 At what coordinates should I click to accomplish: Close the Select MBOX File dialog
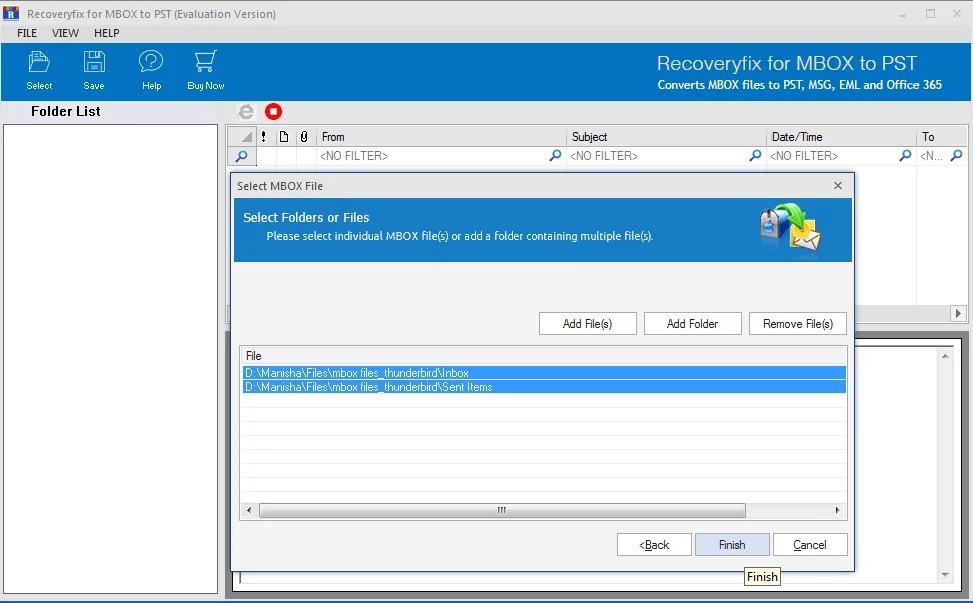click(x=838, y=185)
